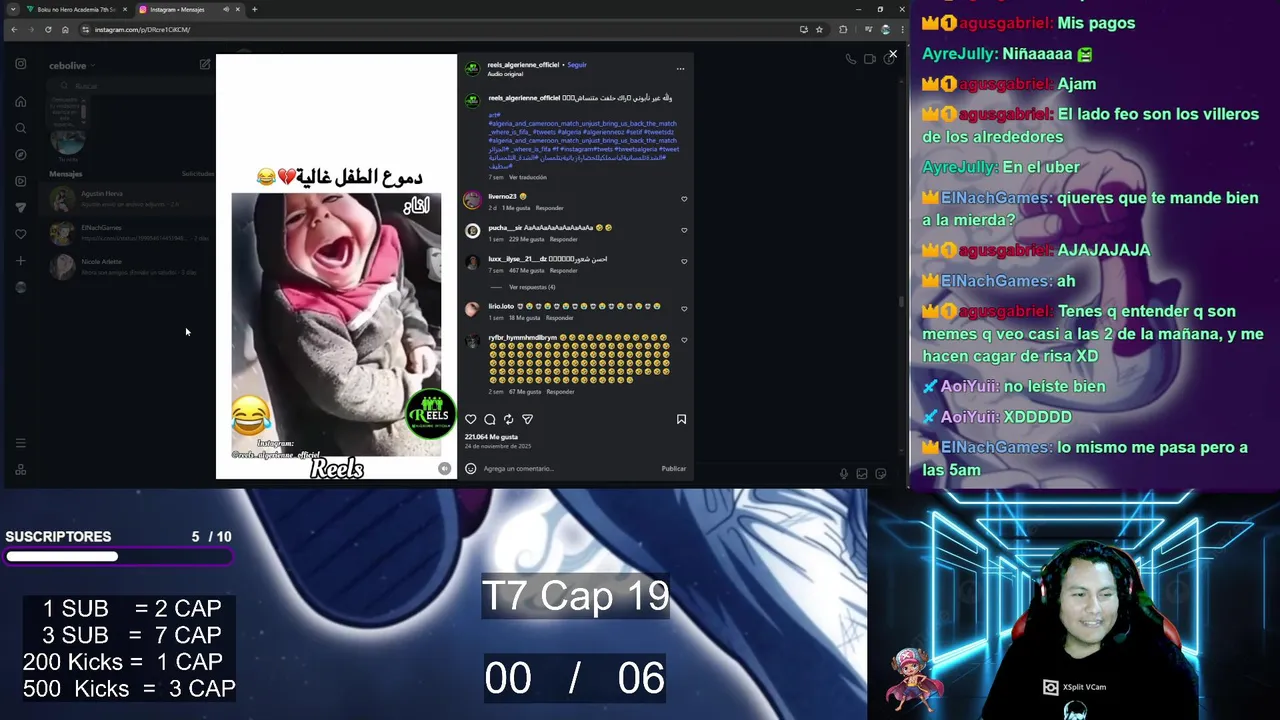The height and width of the screenshot is (720, 1280).
Task: Bookmark this page with the star icon
Action: pos(819,29)
